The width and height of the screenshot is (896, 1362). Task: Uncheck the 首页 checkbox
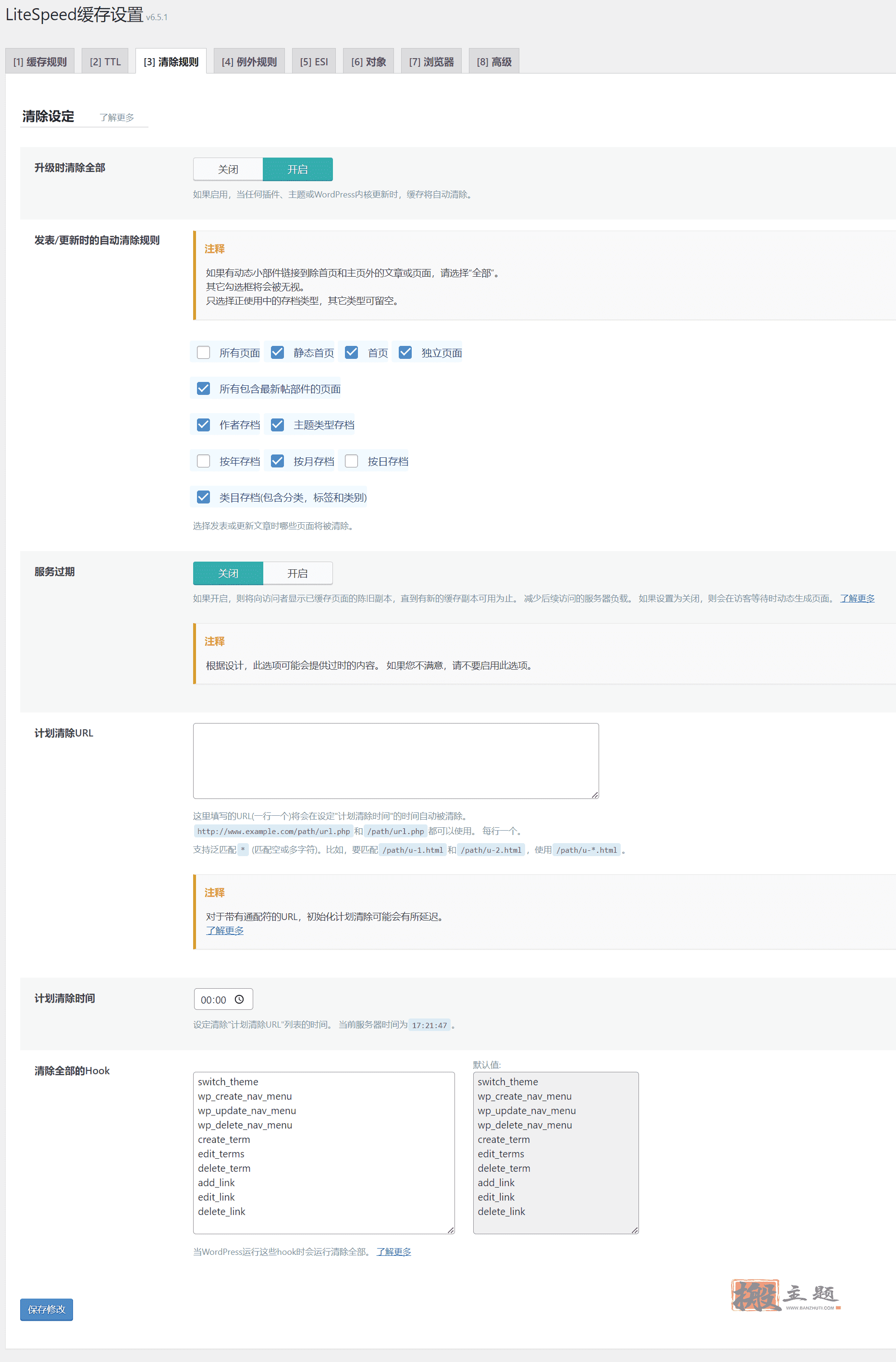click(x=351, y=353)
